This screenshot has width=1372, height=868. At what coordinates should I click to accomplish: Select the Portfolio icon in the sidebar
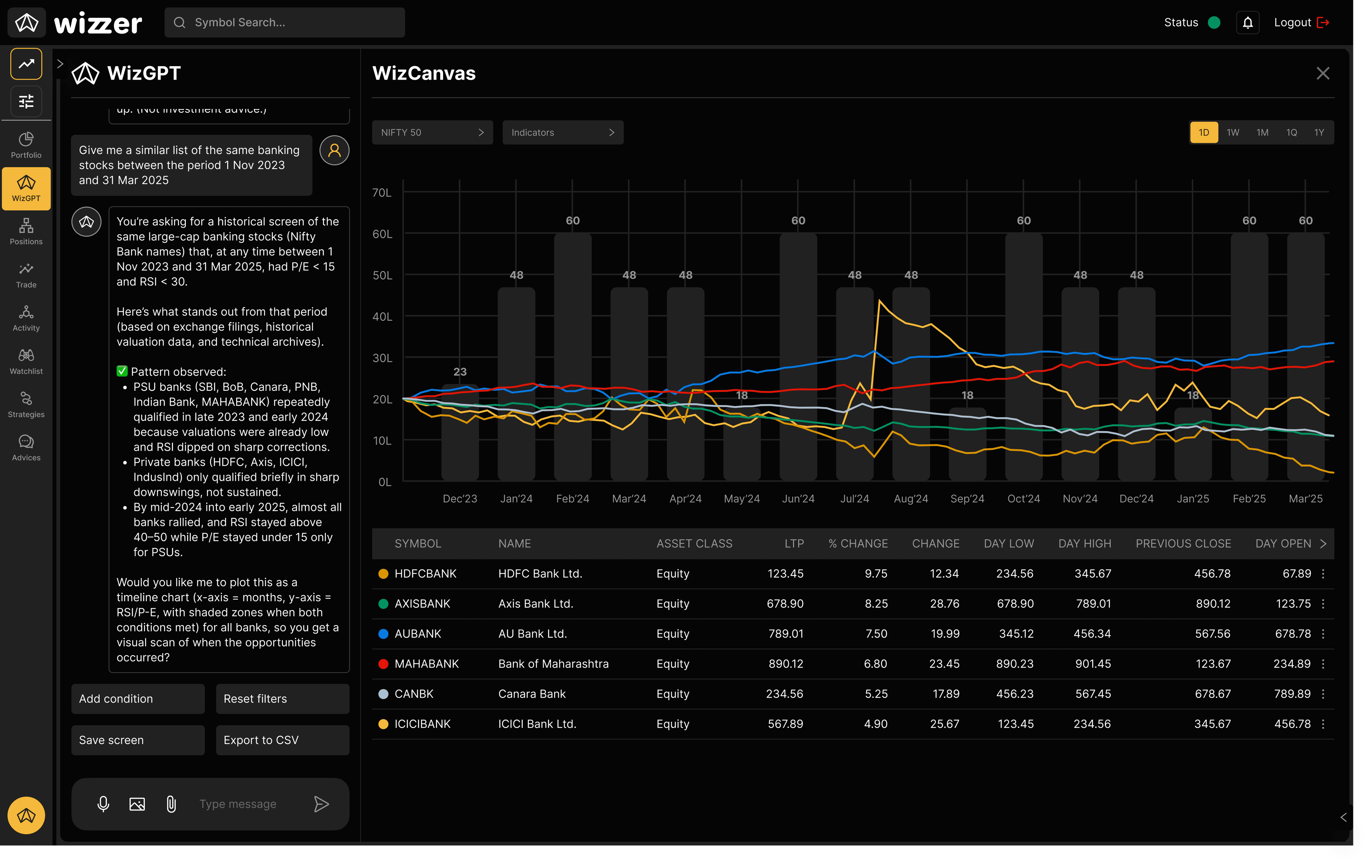point(26,144)
